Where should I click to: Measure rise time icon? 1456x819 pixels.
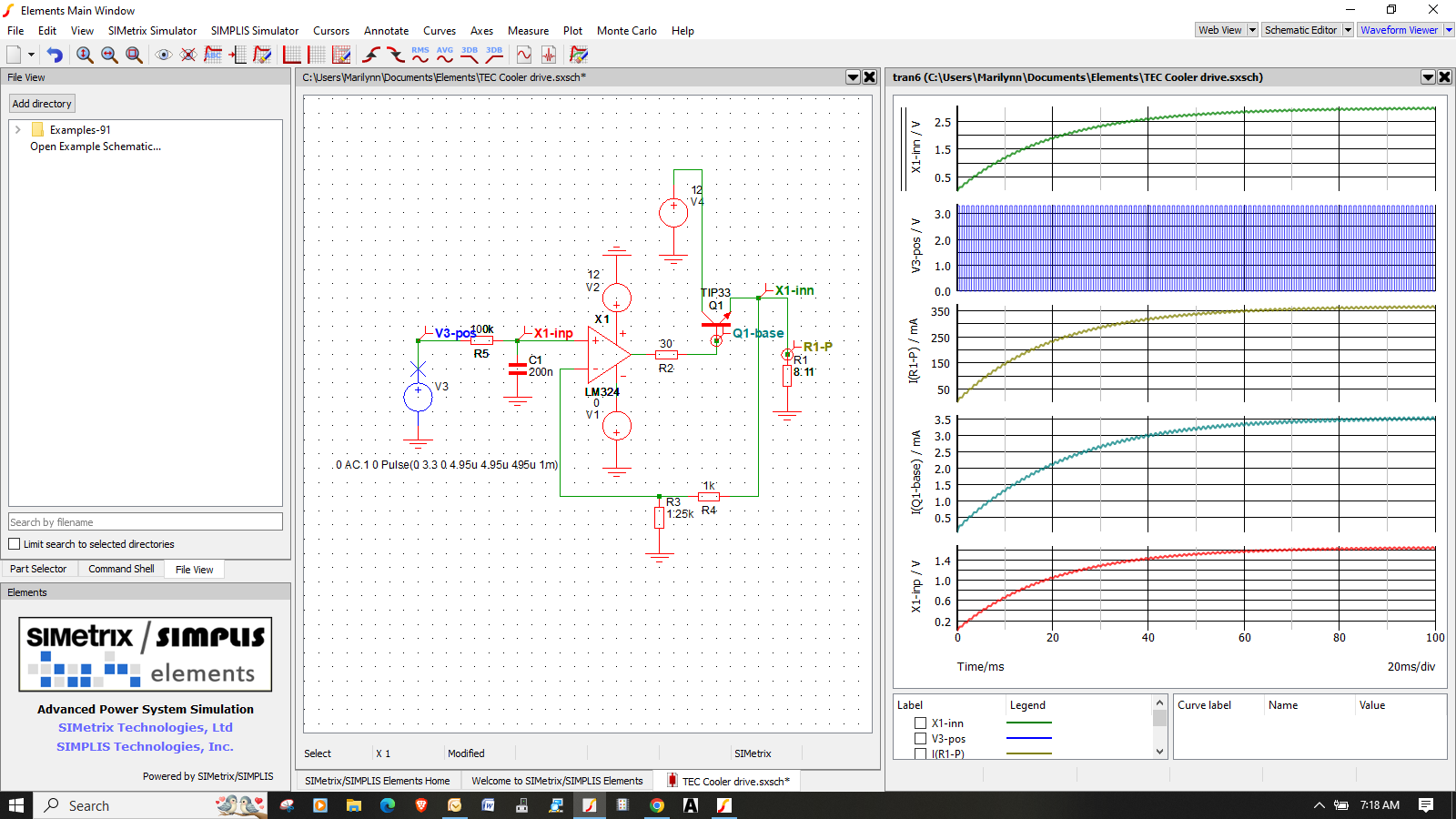tap(371, 55)
